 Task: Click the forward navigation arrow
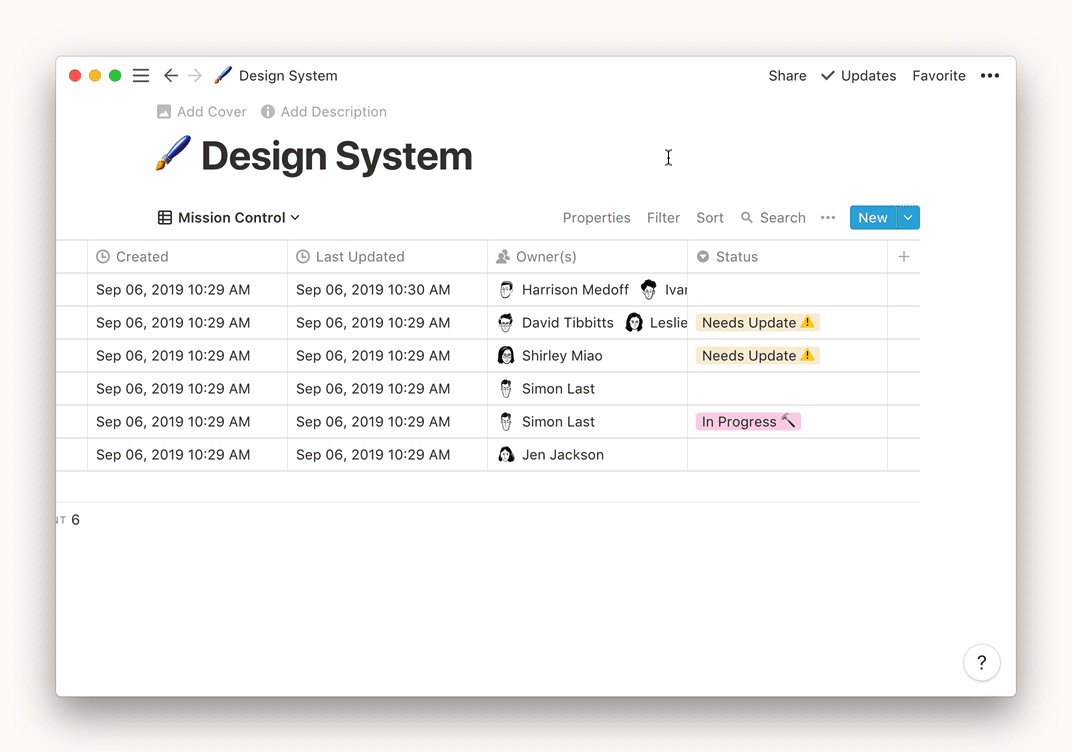195,76
